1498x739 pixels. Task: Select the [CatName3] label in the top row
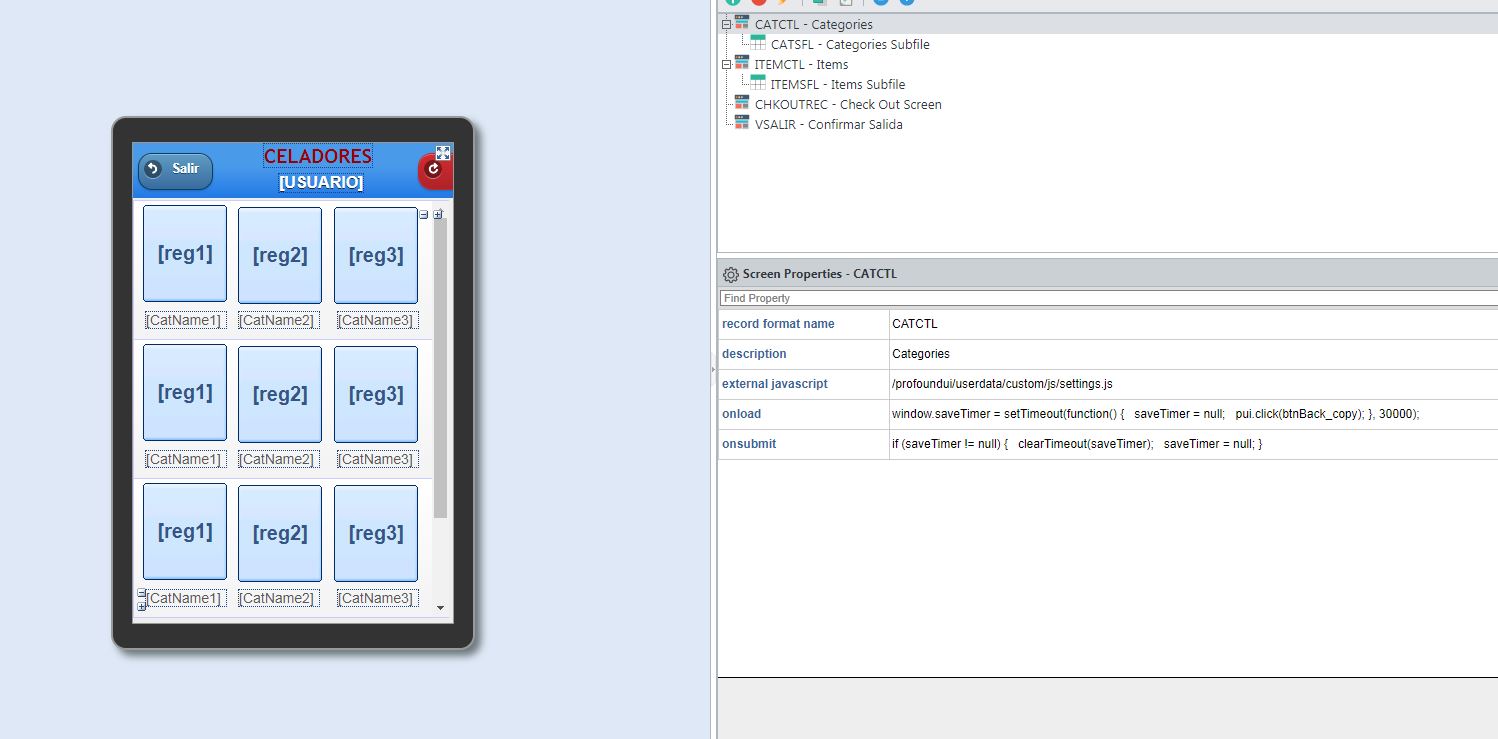[x=376, y=320]
